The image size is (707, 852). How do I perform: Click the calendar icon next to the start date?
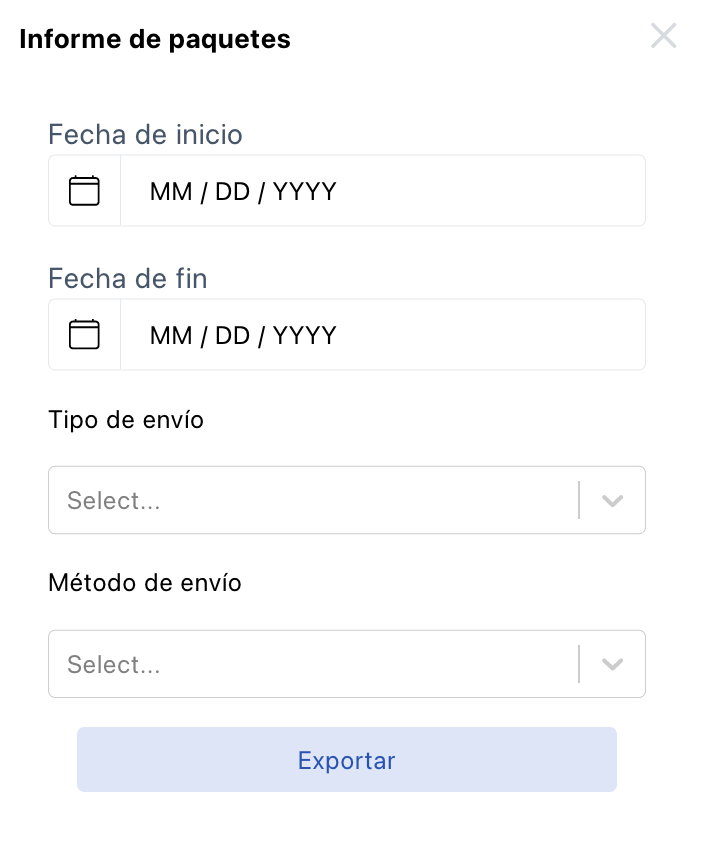84,190
